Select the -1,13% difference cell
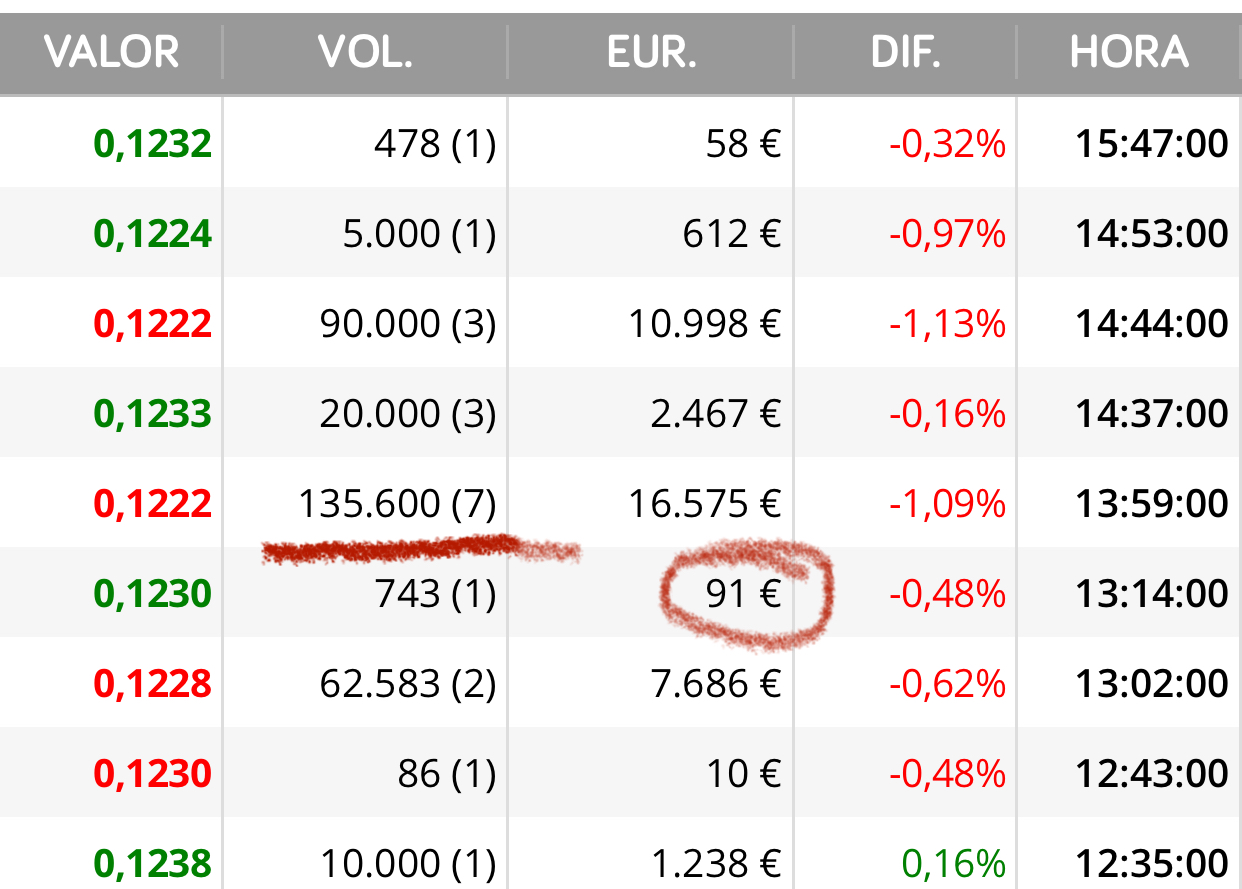The height and width of the screenshot is (889, 1242). [947, 324]
